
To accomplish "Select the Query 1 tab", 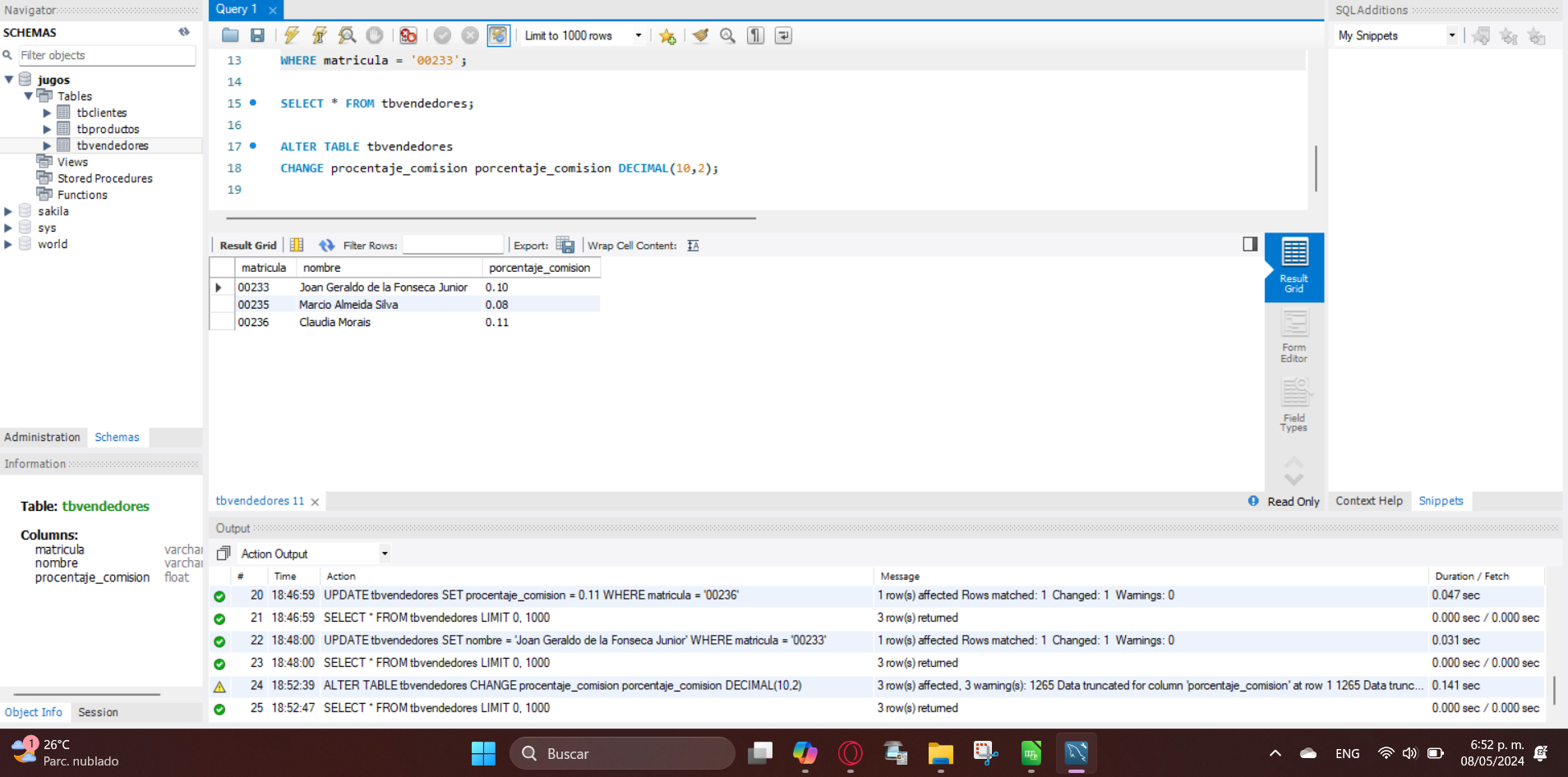I will [237, 9].
